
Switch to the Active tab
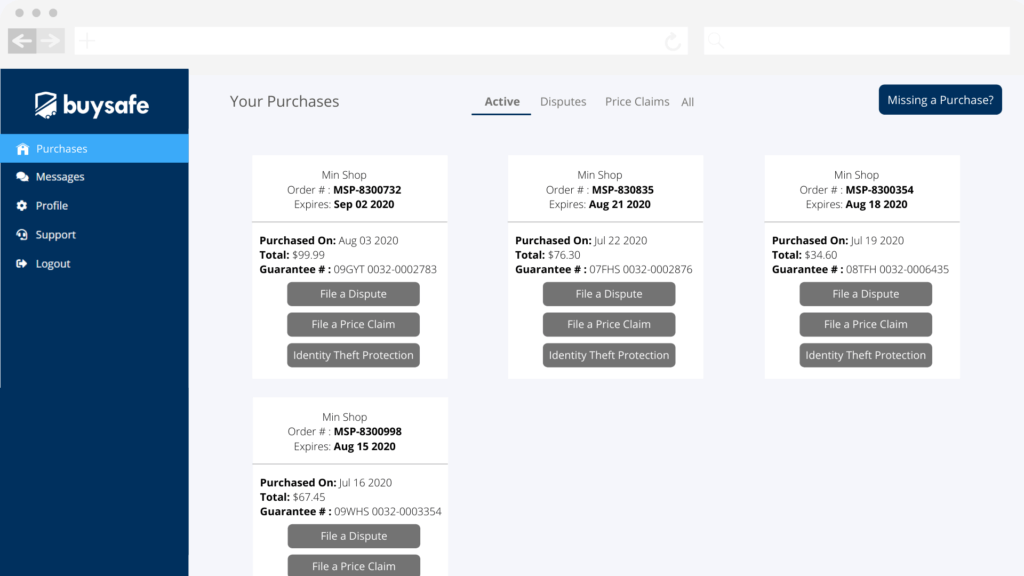pos(502,102)
